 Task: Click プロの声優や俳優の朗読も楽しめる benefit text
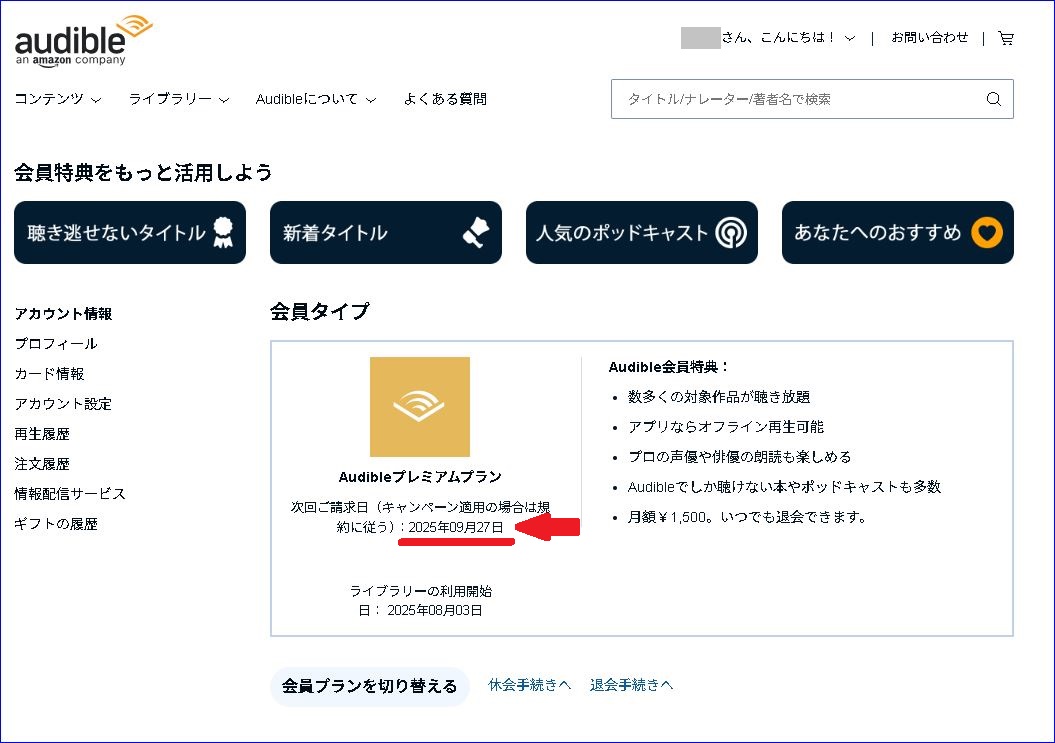[x=739, y=456]
